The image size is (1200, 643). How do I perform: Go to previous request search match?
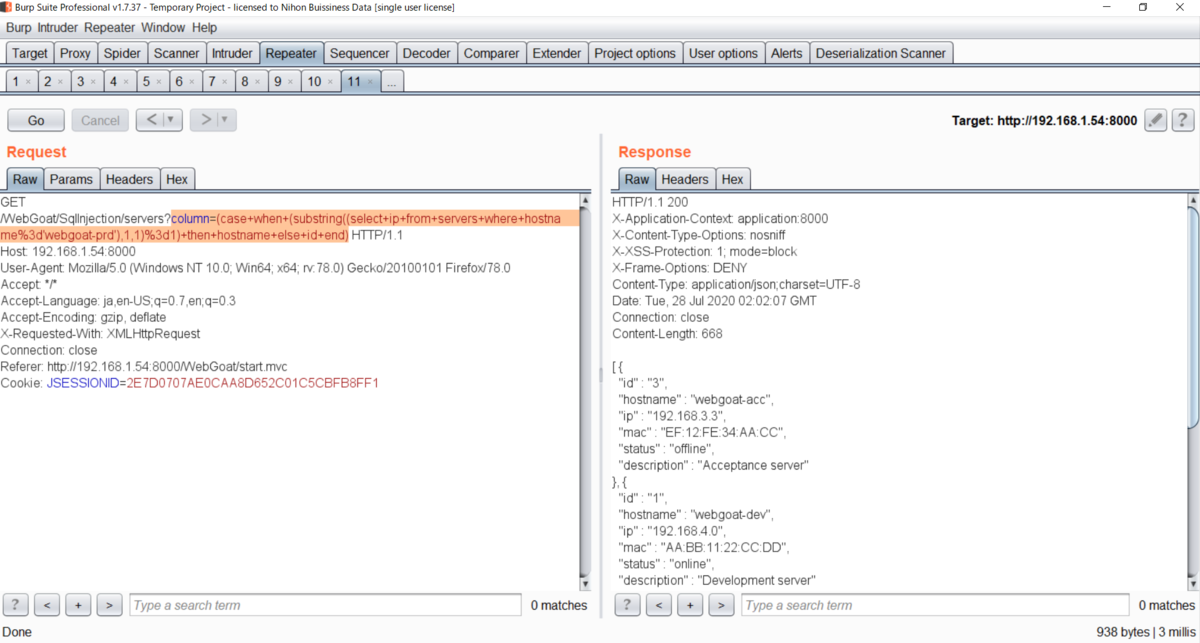coord(47,604)
